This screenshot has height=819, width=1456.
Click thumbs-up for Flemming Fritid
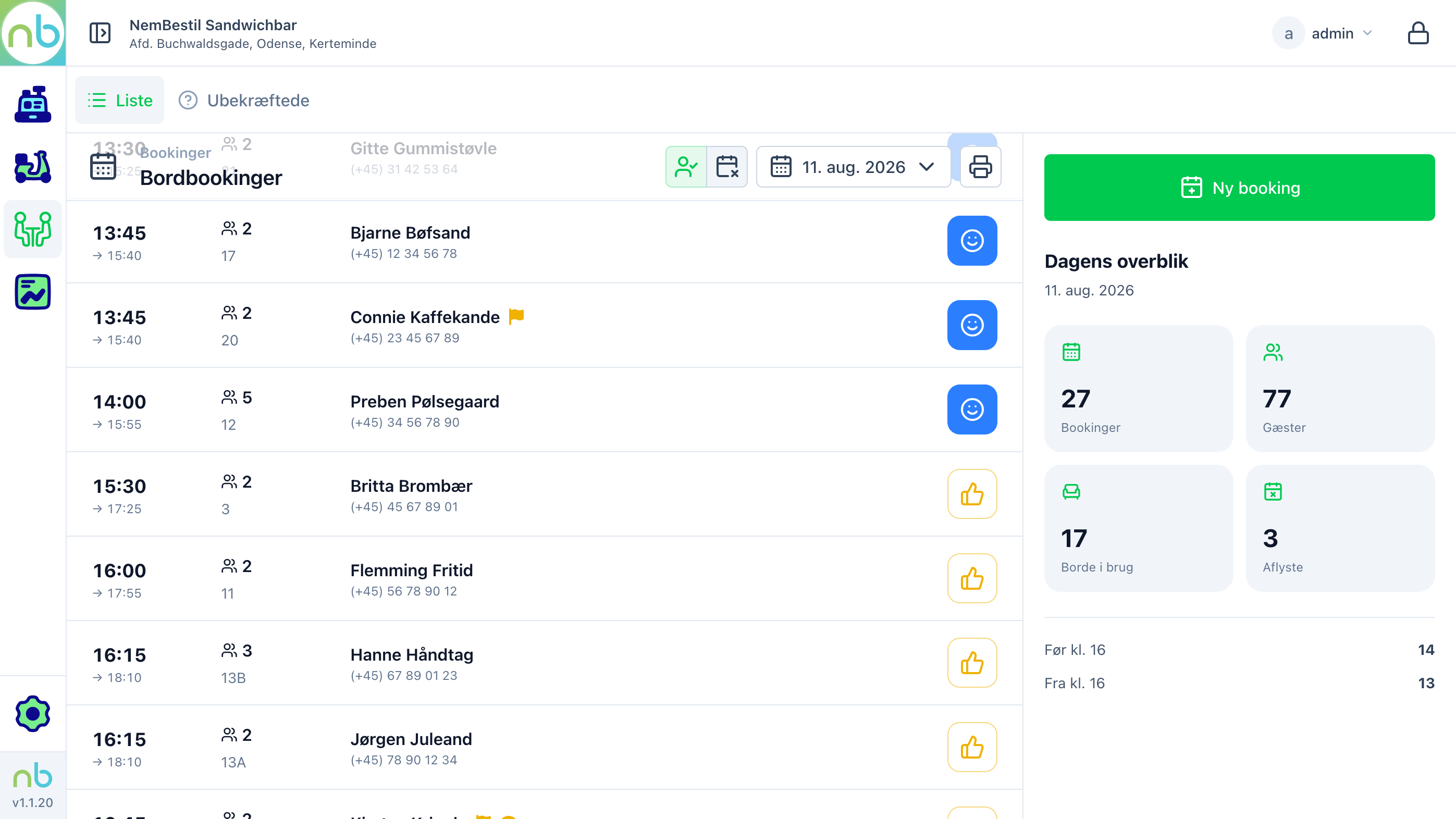click(972, 578)
